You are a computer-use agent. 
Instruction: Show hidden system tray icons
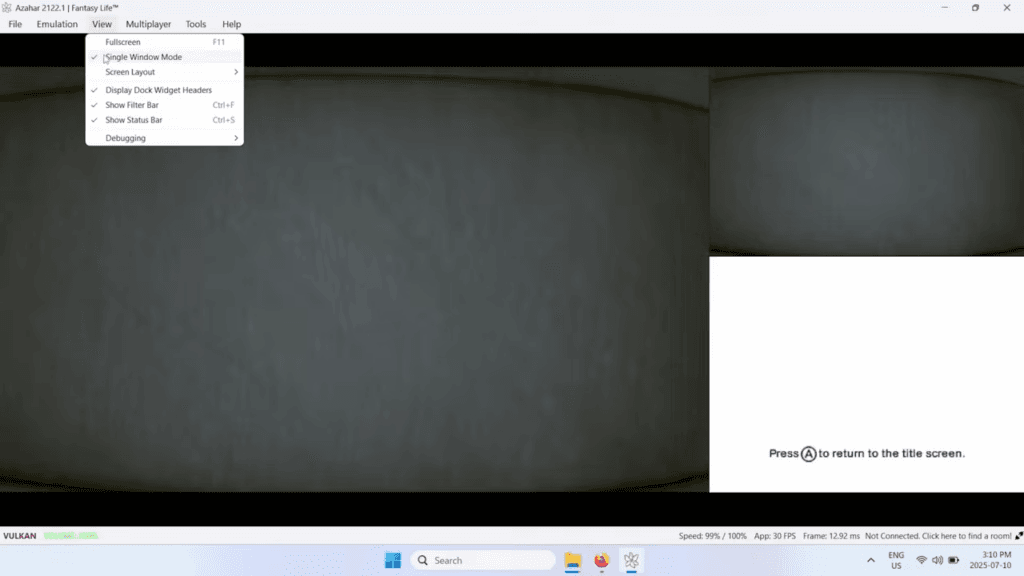[871, 560]
